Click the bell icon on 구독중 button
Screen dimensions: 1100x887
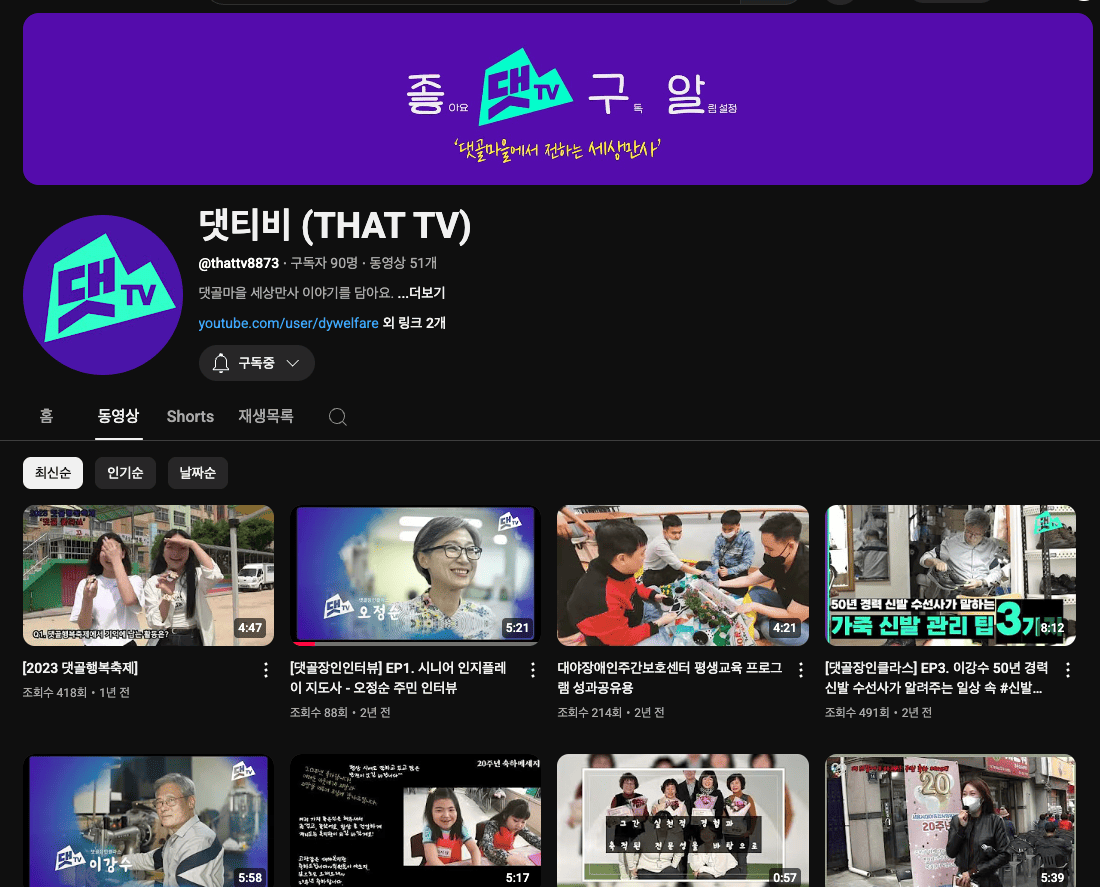[221, 363]
